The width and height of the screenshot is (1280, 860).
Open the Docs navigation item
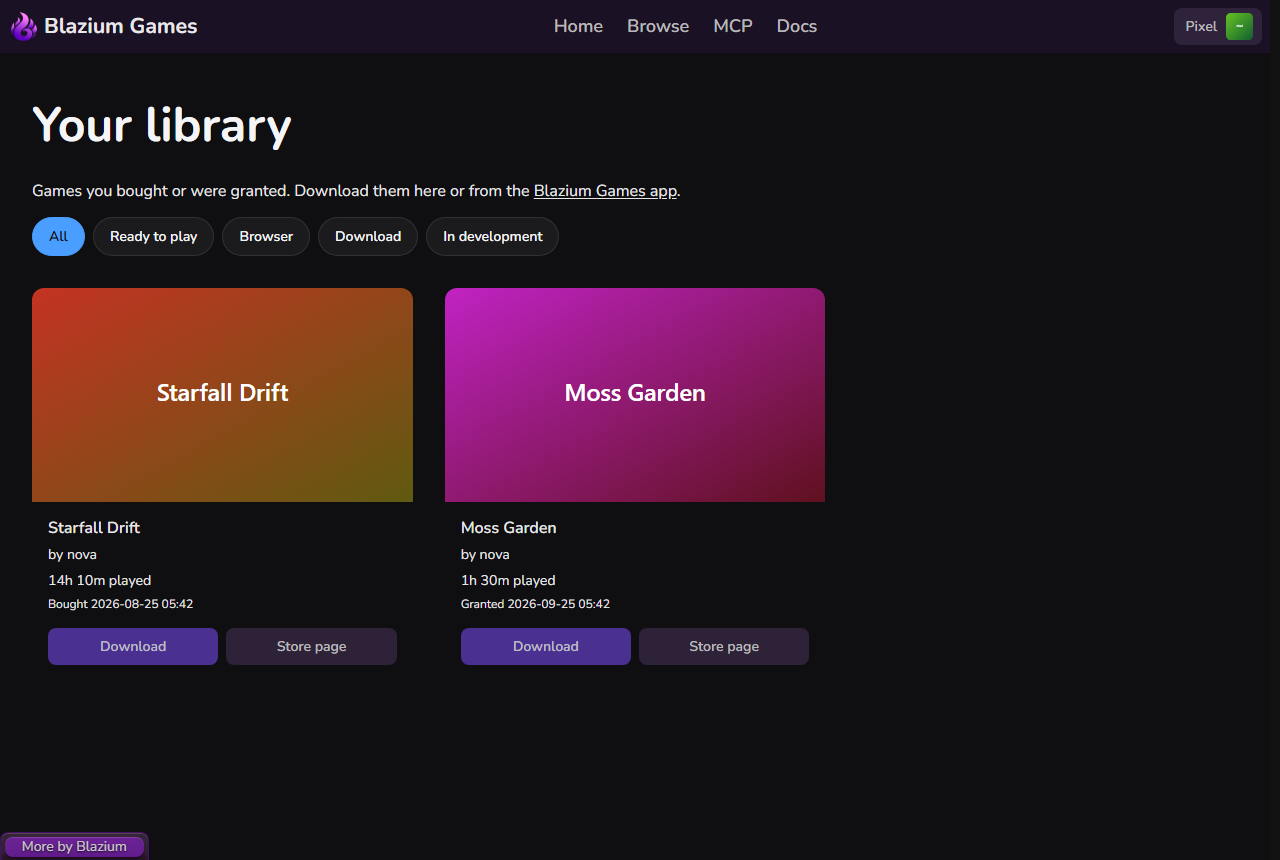pyautogui.click(x=797, y=26)
